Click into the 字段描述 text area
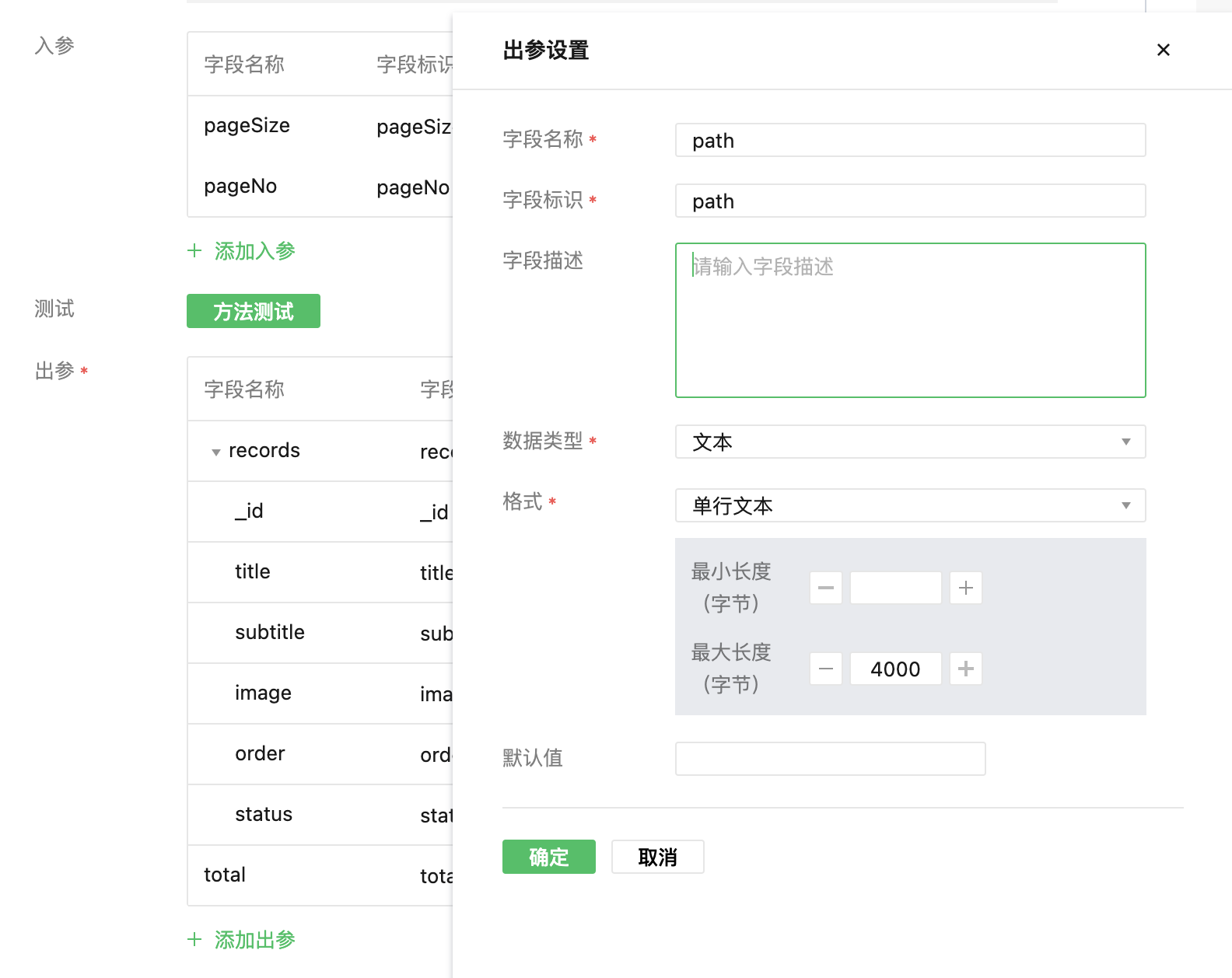Screen dimensions: 1232x978 910,320
